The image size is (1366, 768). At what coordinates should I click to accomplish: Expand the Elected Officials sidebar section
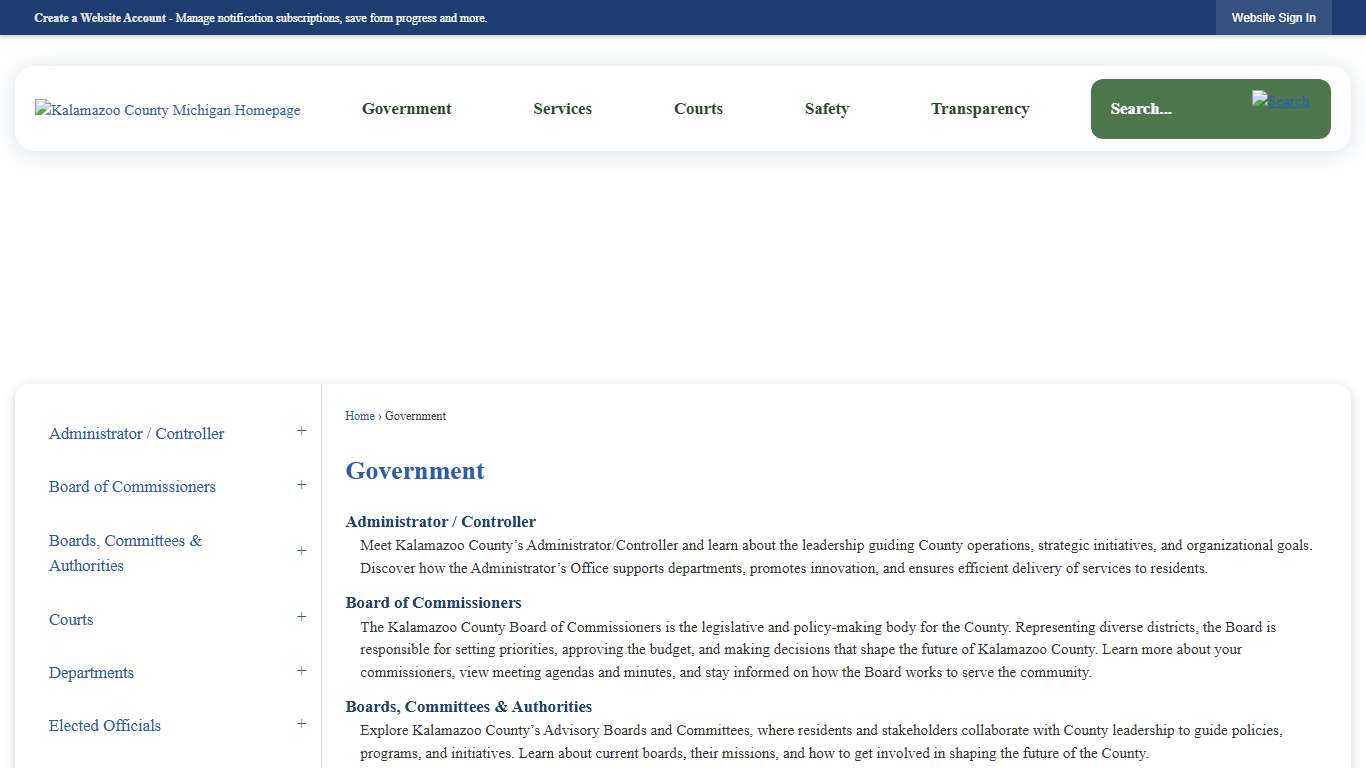301,723
